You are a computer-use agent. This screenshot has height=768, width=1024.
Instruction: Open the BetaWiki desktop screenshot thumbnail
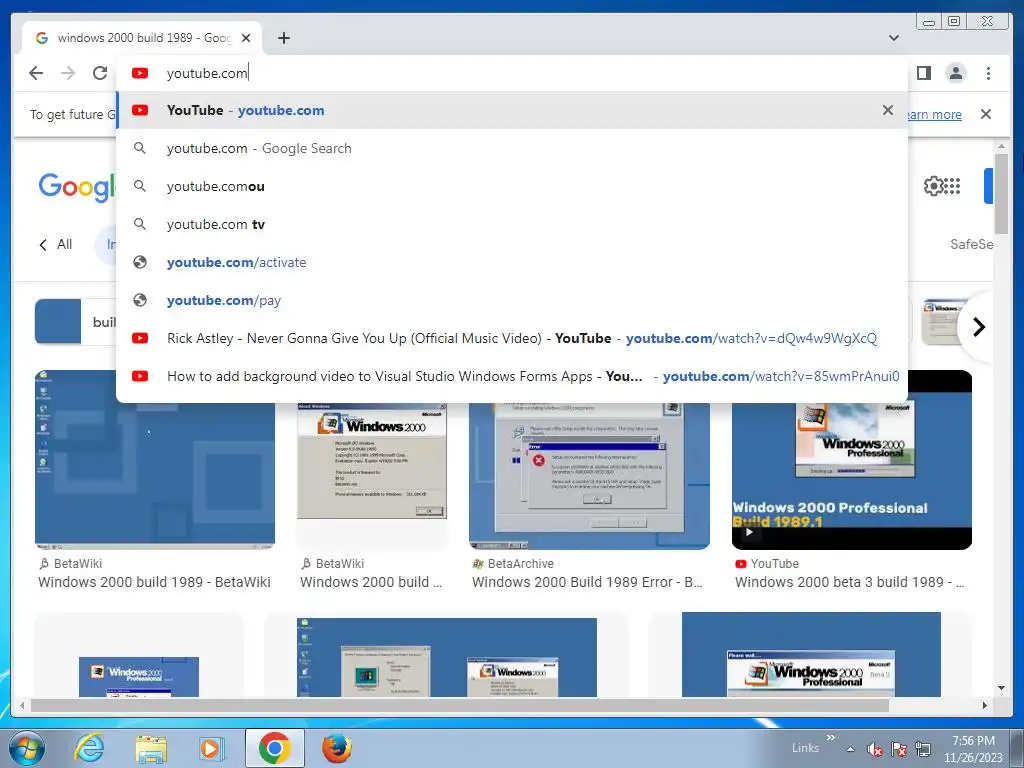[155, 460]
